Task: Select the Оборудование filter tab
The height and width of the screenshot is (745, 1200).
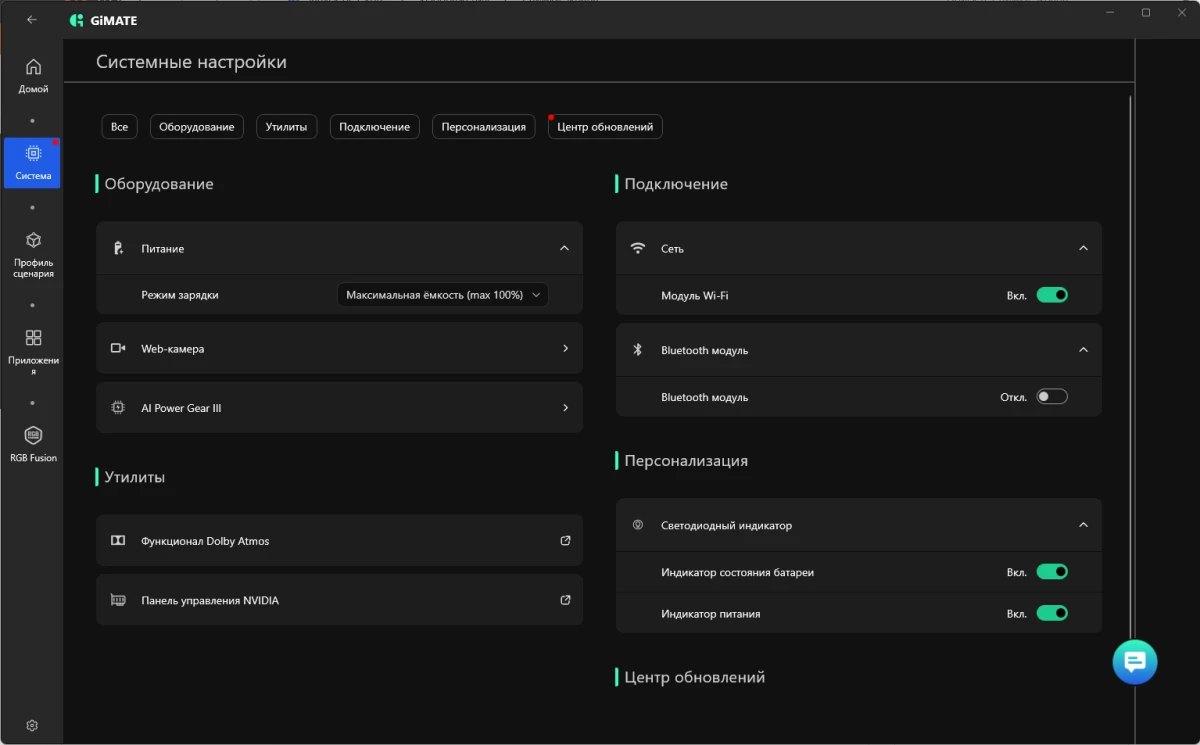Action: coord(197,127)
